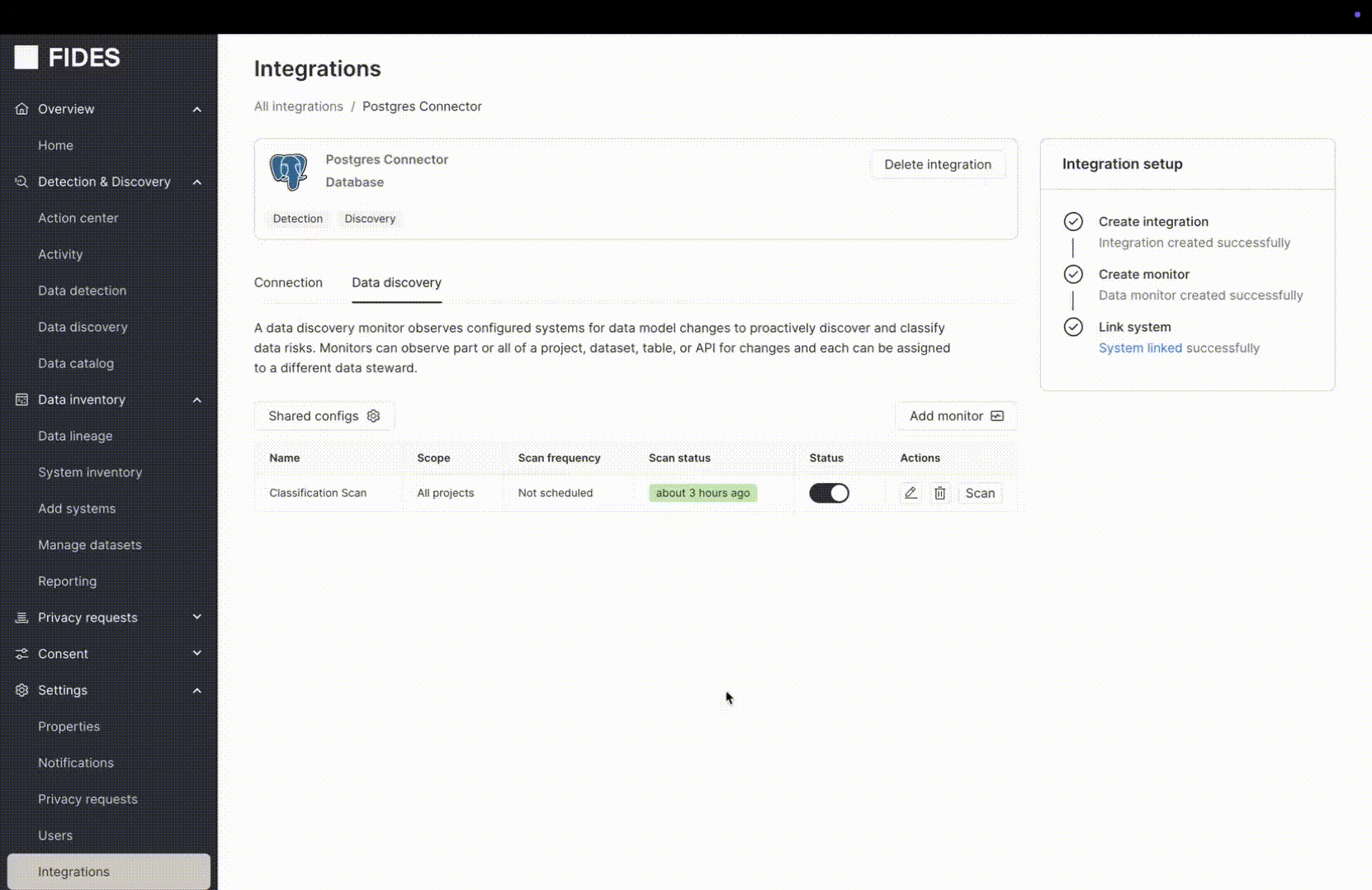
Task: Switch to the Connection tab
Action: coord(288,282)
